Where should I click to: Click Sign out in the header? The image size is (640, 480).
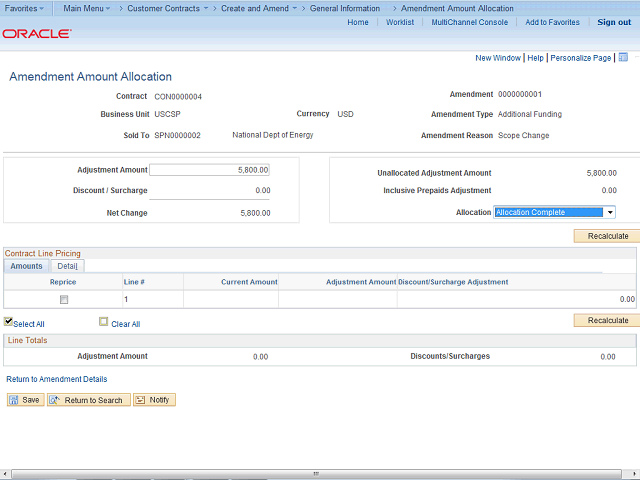614,22
